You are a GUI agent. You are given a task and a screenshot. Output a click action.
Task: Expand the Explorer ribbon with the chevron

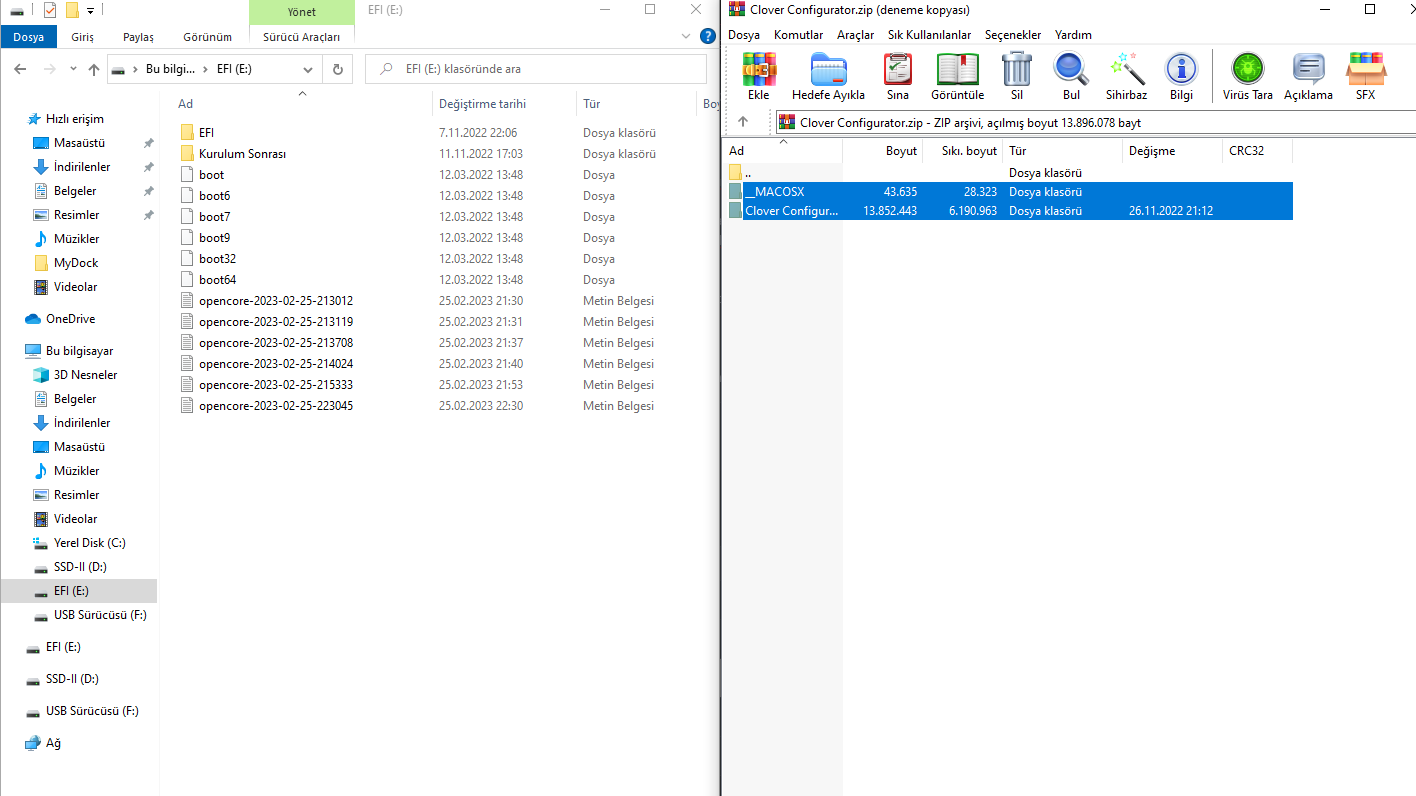tap(685, 36)
